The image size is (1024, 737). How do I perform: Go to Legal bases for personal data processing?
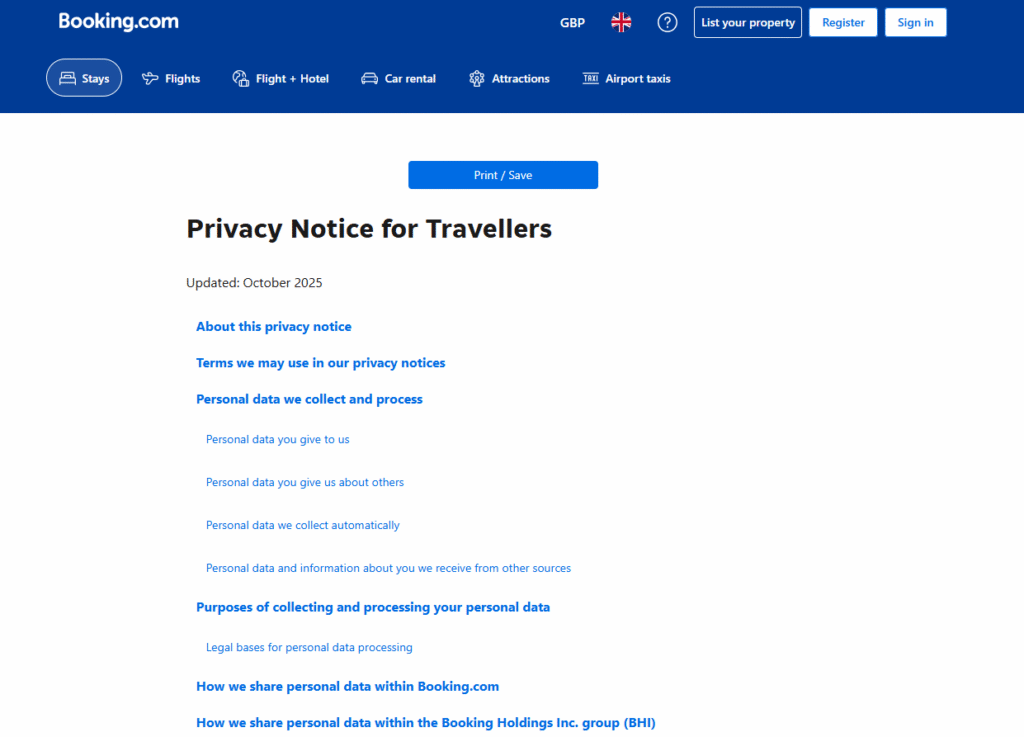[309, 647]
